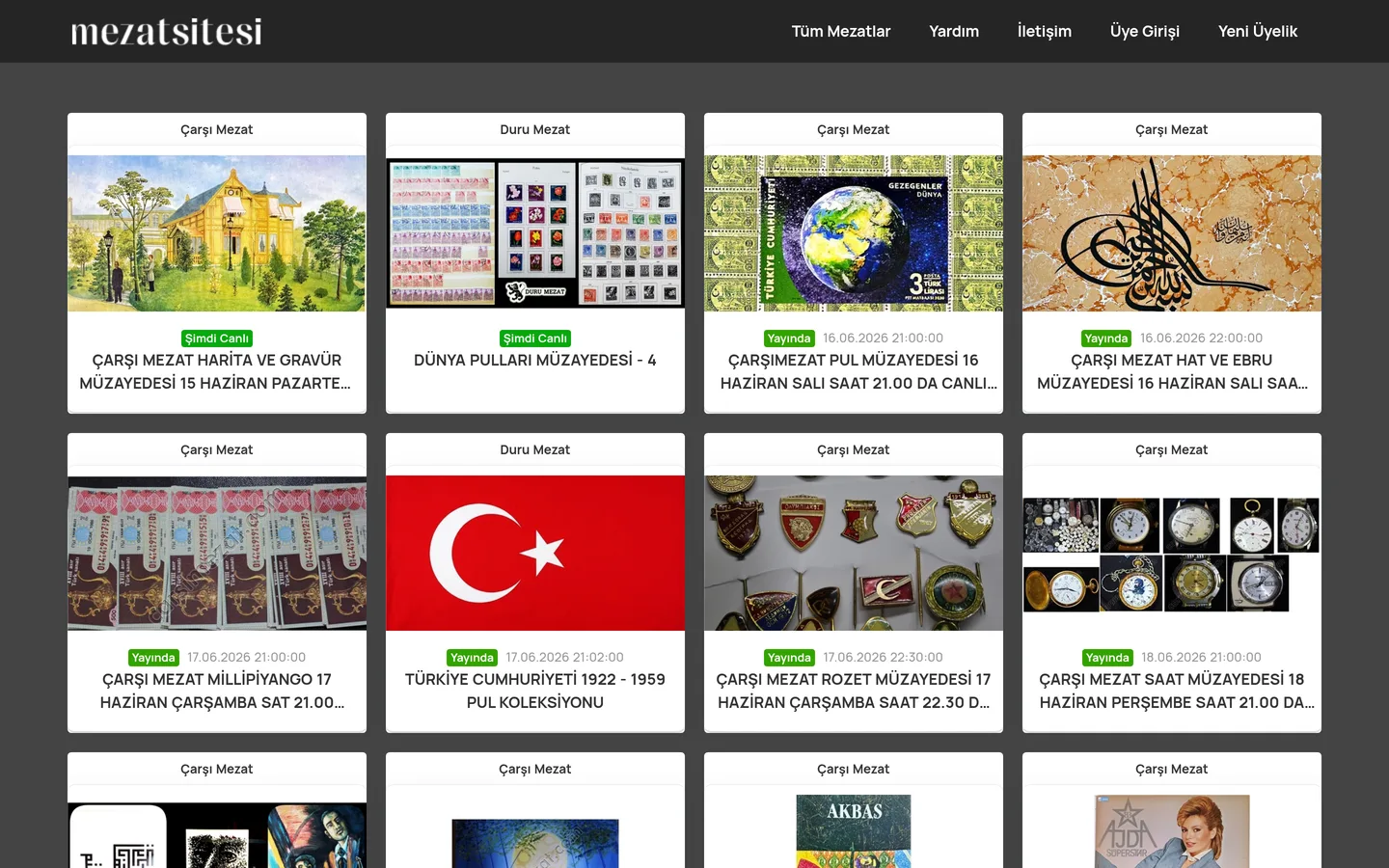1389x868 pixels.
Task: Click the date 16.06.2026 21:00:00
Action: click(x=883, y=339)
